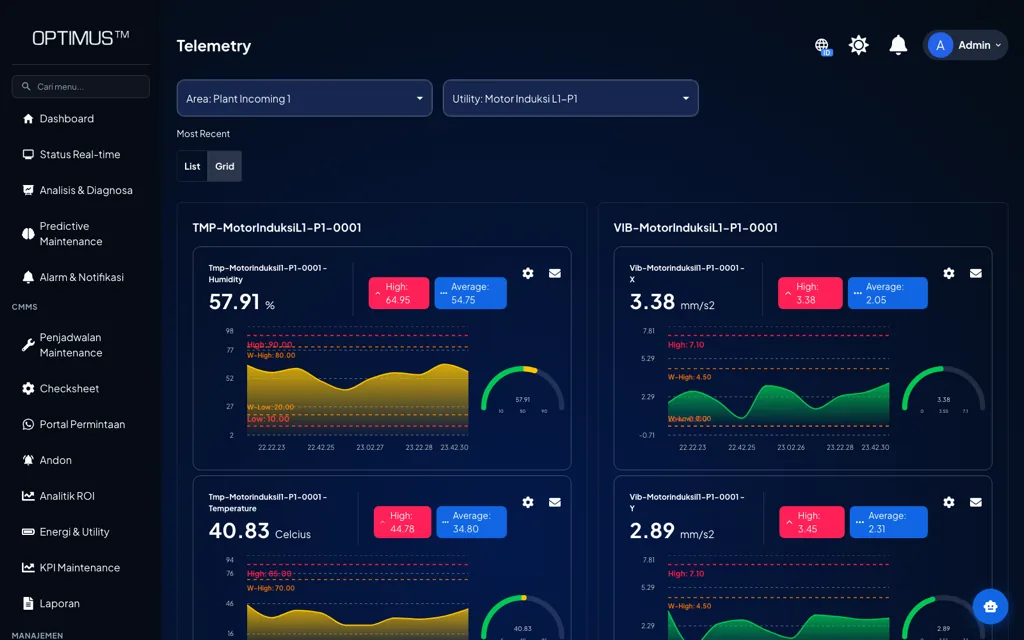Click Average: 54.75 badge on Humidity card
The image size is (1024, 640).
(x=470, y=293)
